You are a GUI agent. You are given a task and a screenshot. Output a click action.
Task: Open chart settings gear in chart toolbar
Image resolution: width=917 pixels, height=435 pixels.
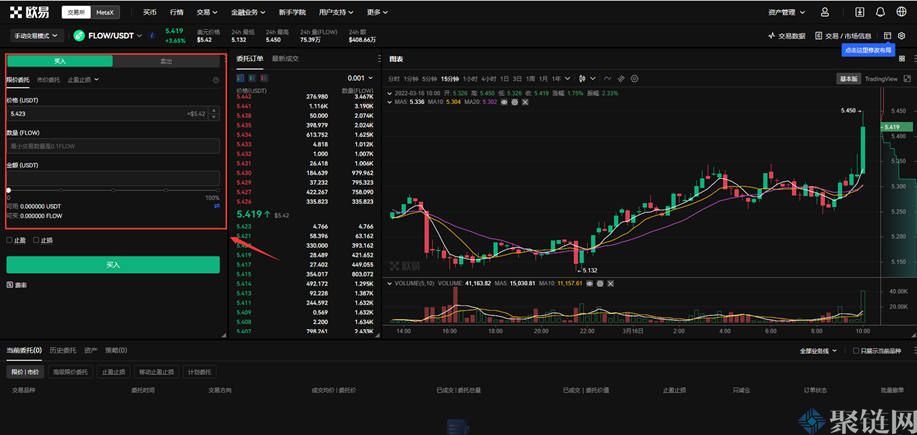[634, 78]
